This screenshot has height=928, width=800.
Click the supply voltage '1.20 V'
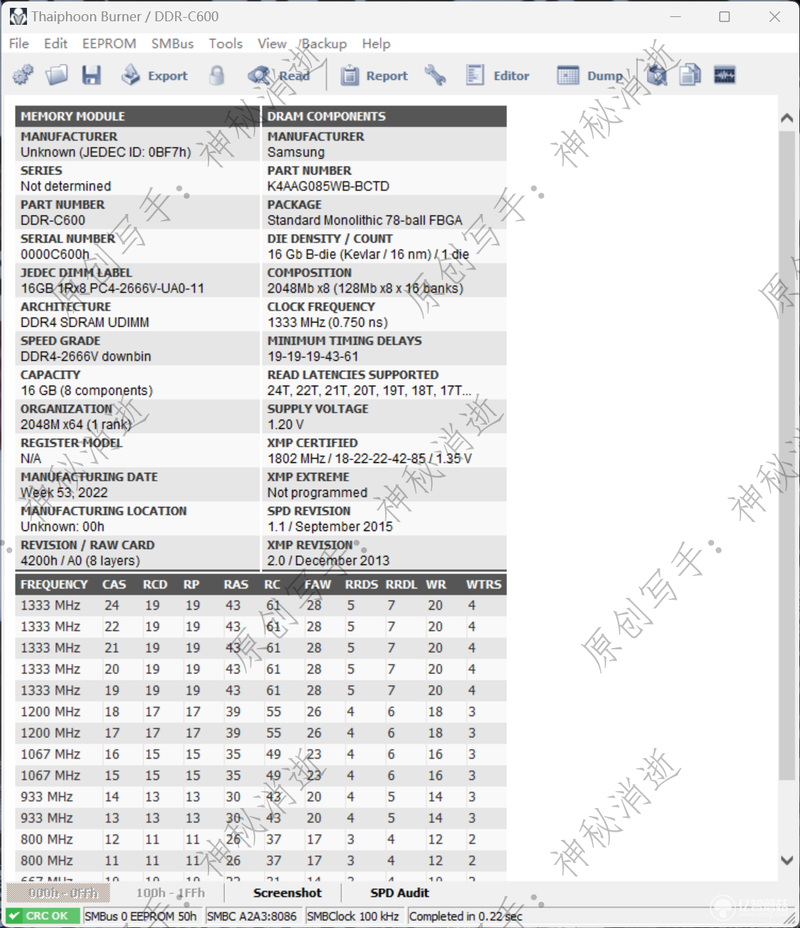tap(285, 424)
